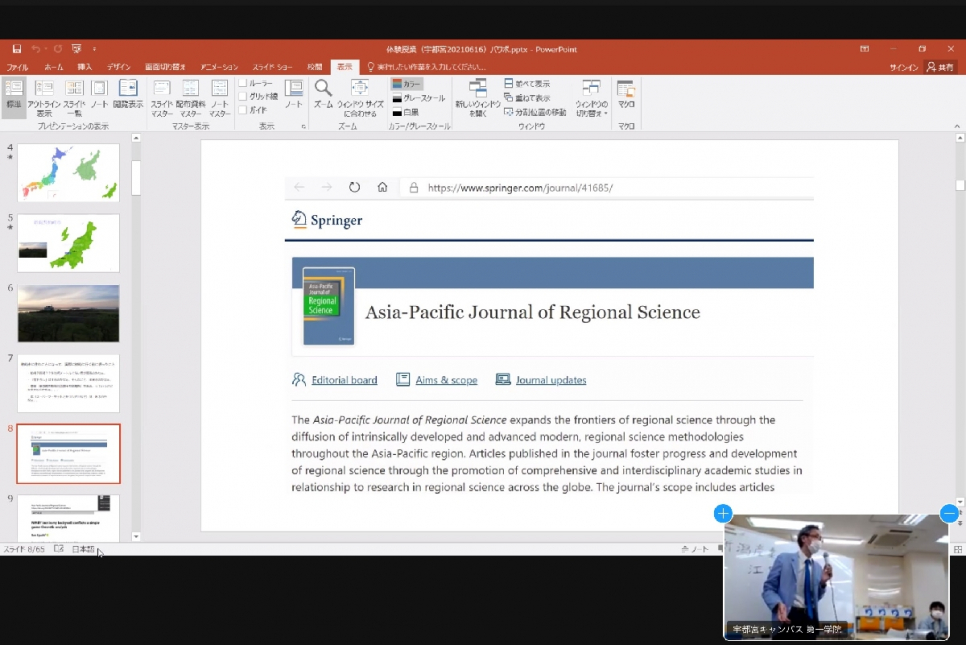The image size is (966, 645).
Task: Click ウィンドウサイズに合わせる (Fit to Window)
Action: 360,97
